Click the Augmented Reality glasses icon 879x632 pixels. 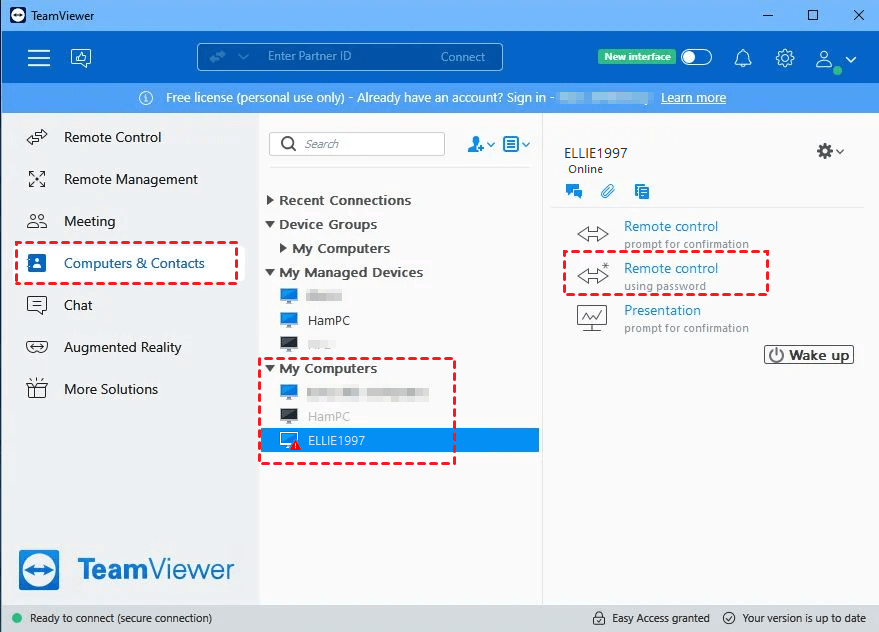pyautogui.click(x=37, y=347)
